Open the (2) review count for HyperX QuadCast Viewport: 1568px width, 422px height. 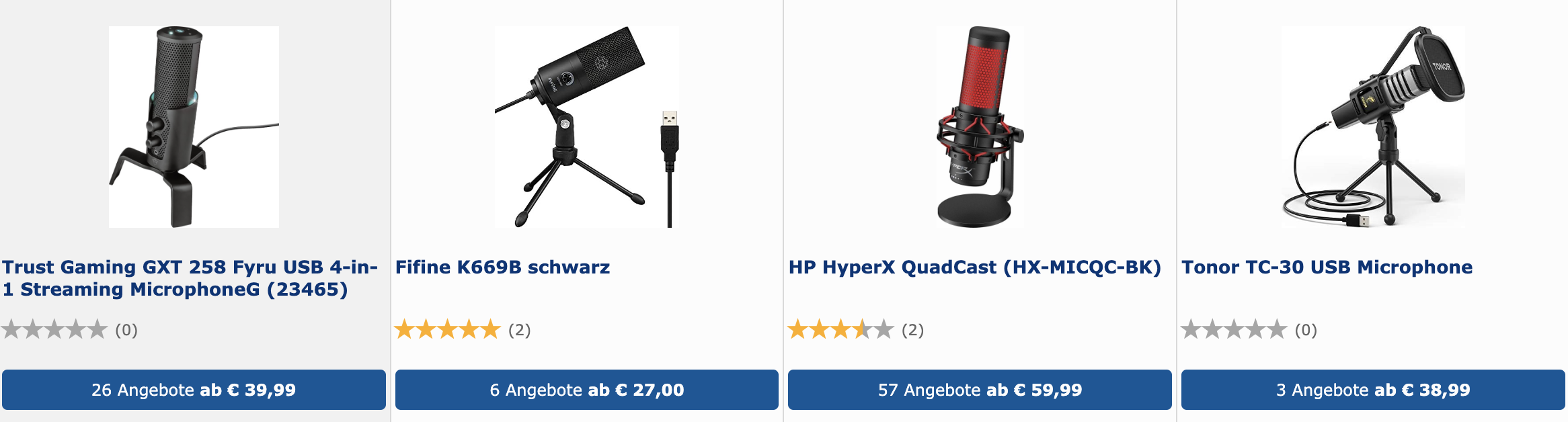912,330
